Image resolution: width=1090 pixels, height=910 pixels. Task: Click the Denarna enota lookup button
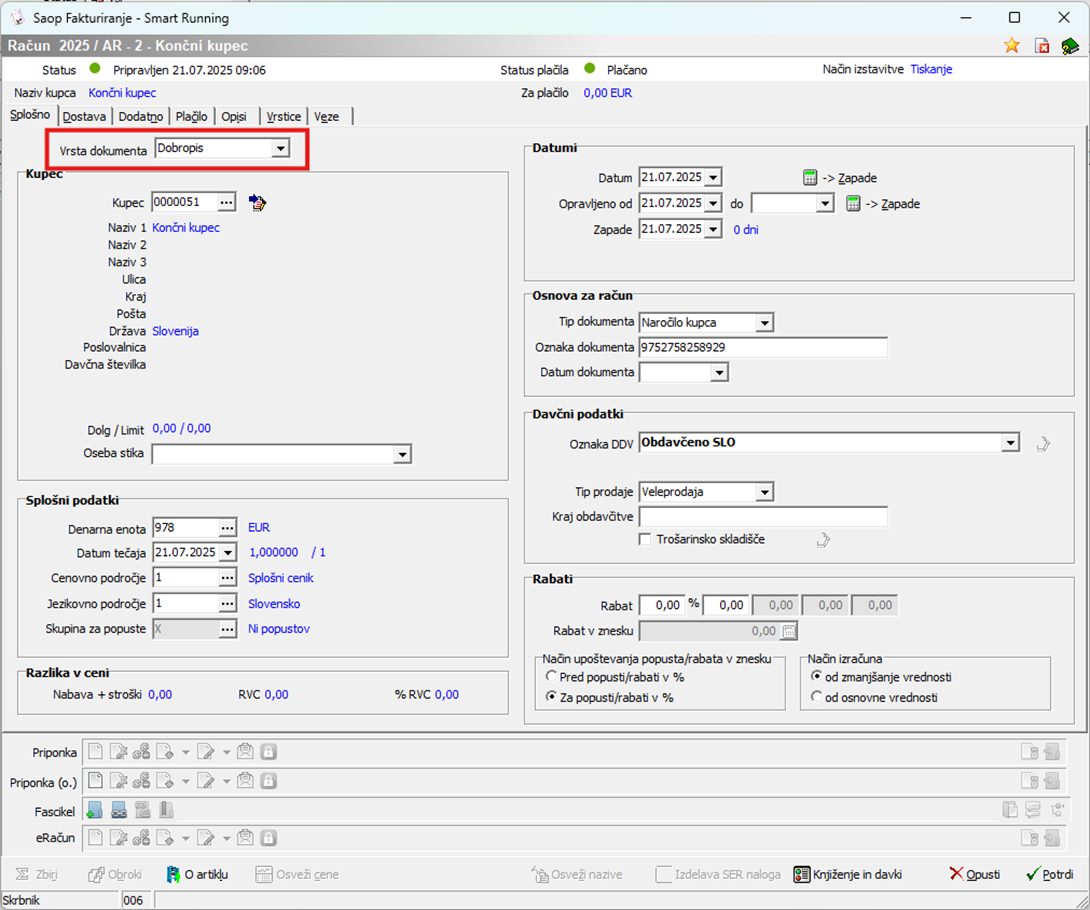[x=228, y=528]
